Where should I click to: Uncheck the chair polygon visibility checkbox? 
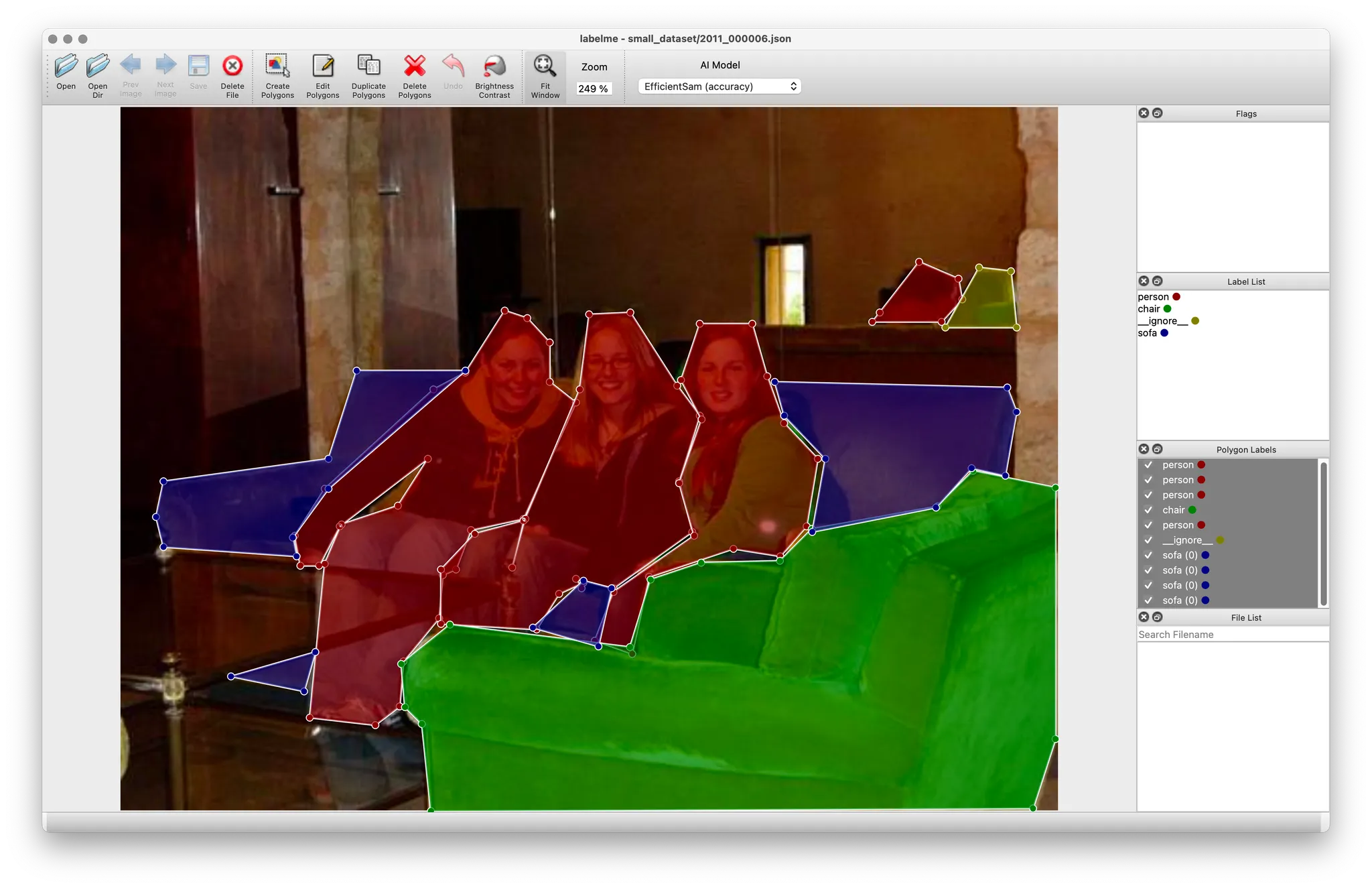(1148, 510)
